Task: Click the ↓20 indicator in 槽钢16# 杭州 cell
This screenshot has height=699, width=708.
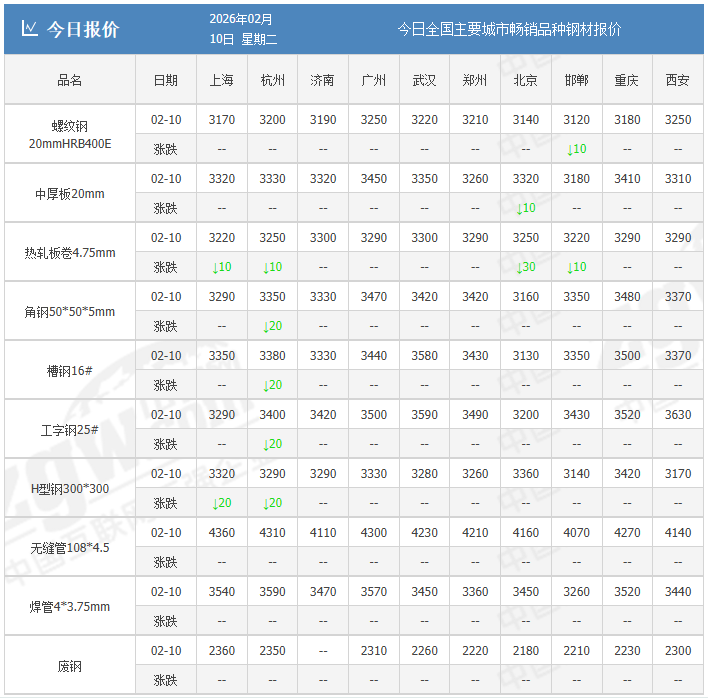Action: tap(272, 386)
